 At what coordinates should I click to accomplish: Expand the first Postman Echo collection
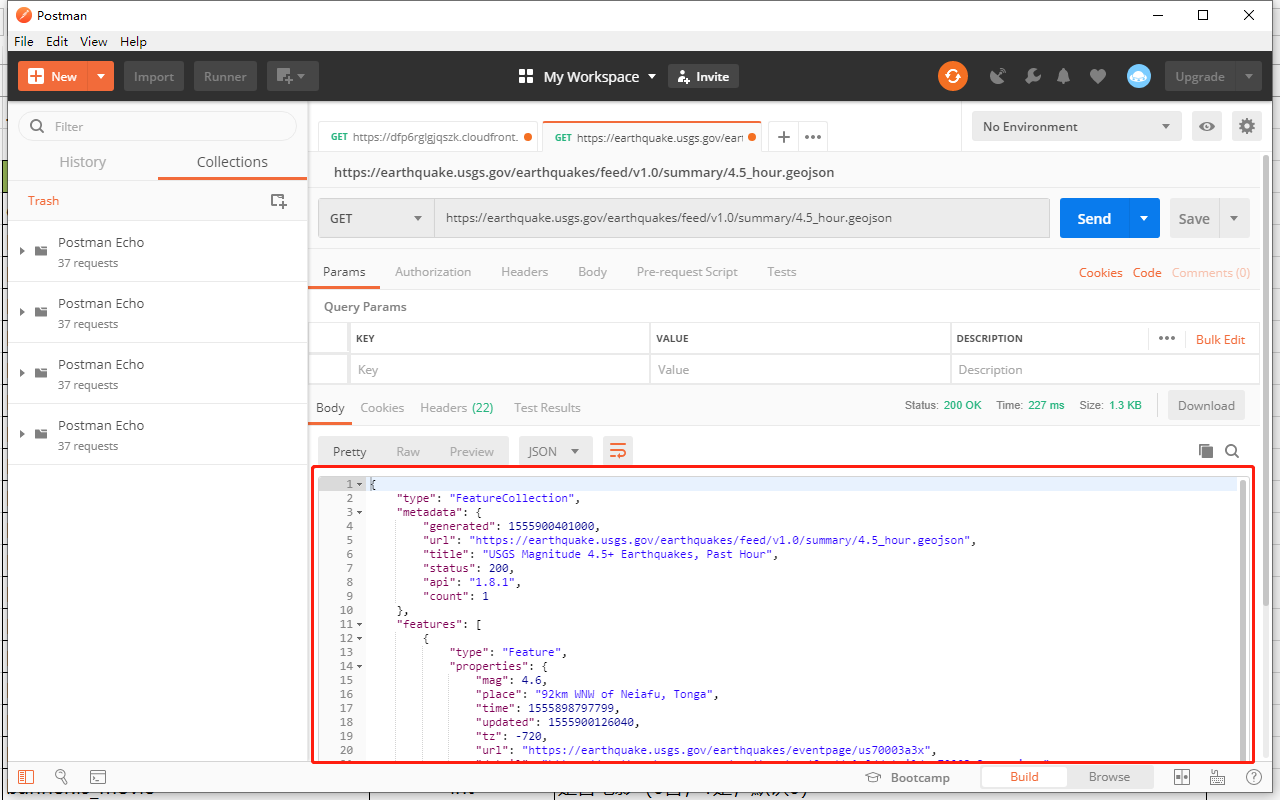(x=22, y=252)
